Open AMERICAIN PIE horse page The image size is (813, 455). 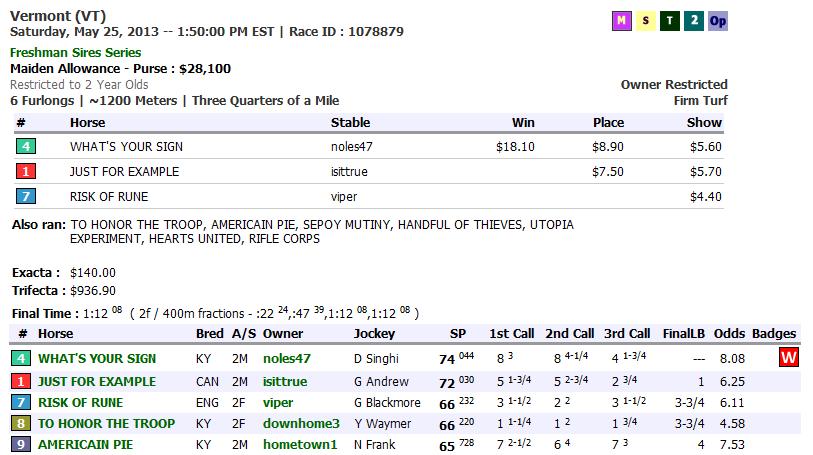pos(85,444)
